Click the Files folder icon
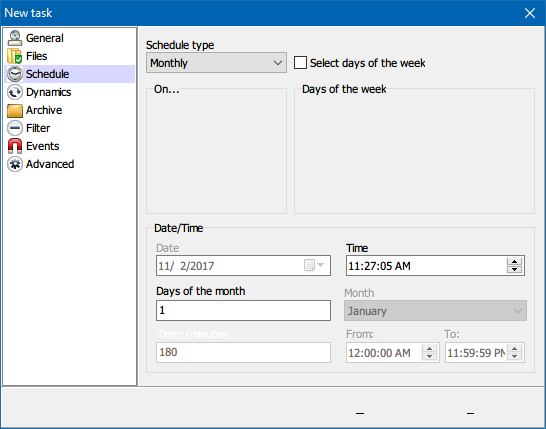 click(15, 56)
